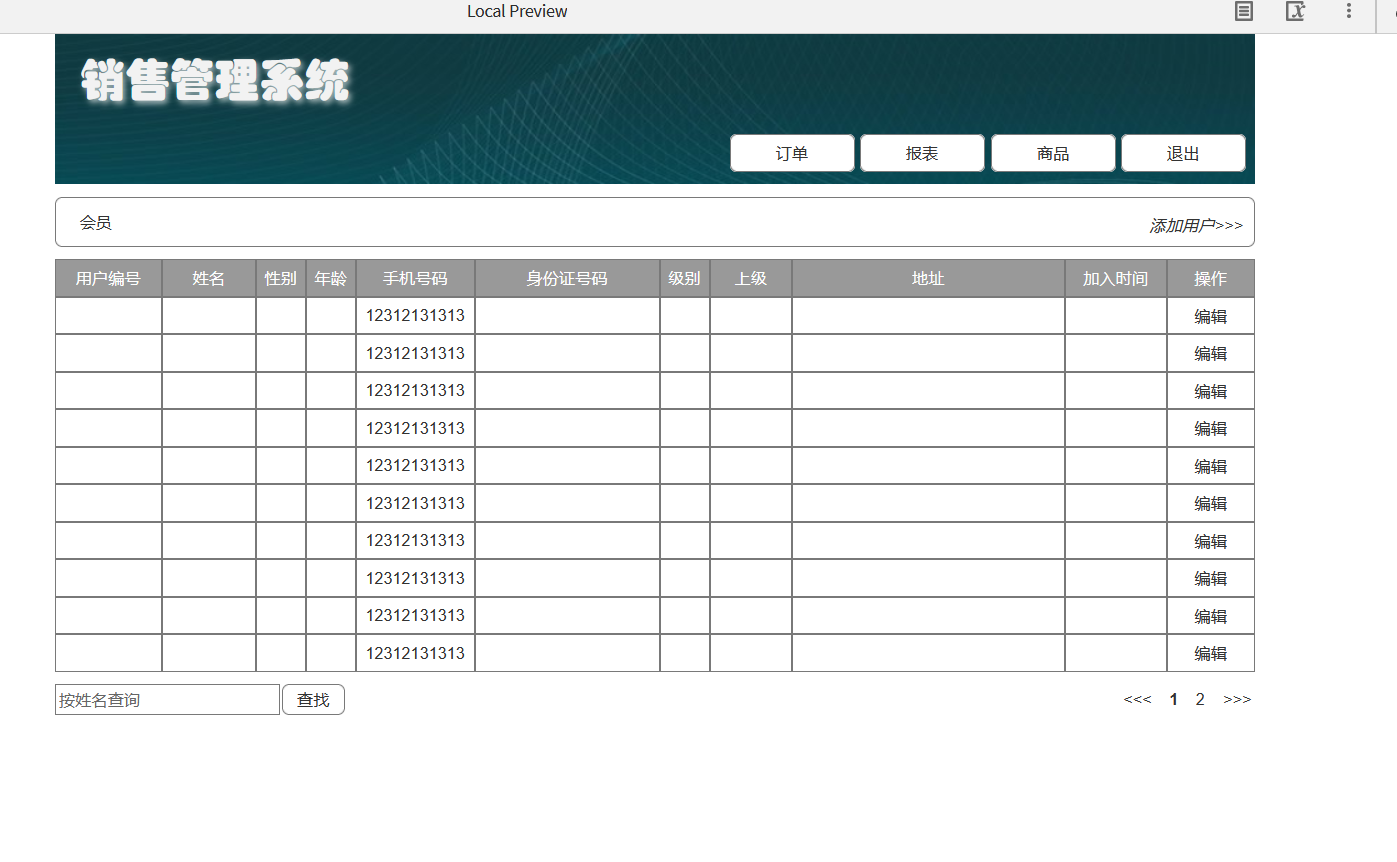The width and height of the screenshot is (1397, 862).
Task: Select page 1 in pagination
Action: [1174, 699]
